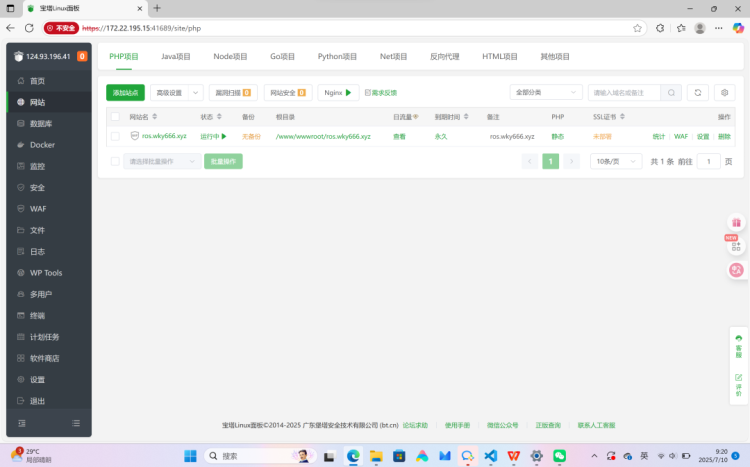This screenshot has width=750, height=467.
Task: Toggle the select-all checkbox in the table header
Action: point(115,117)
